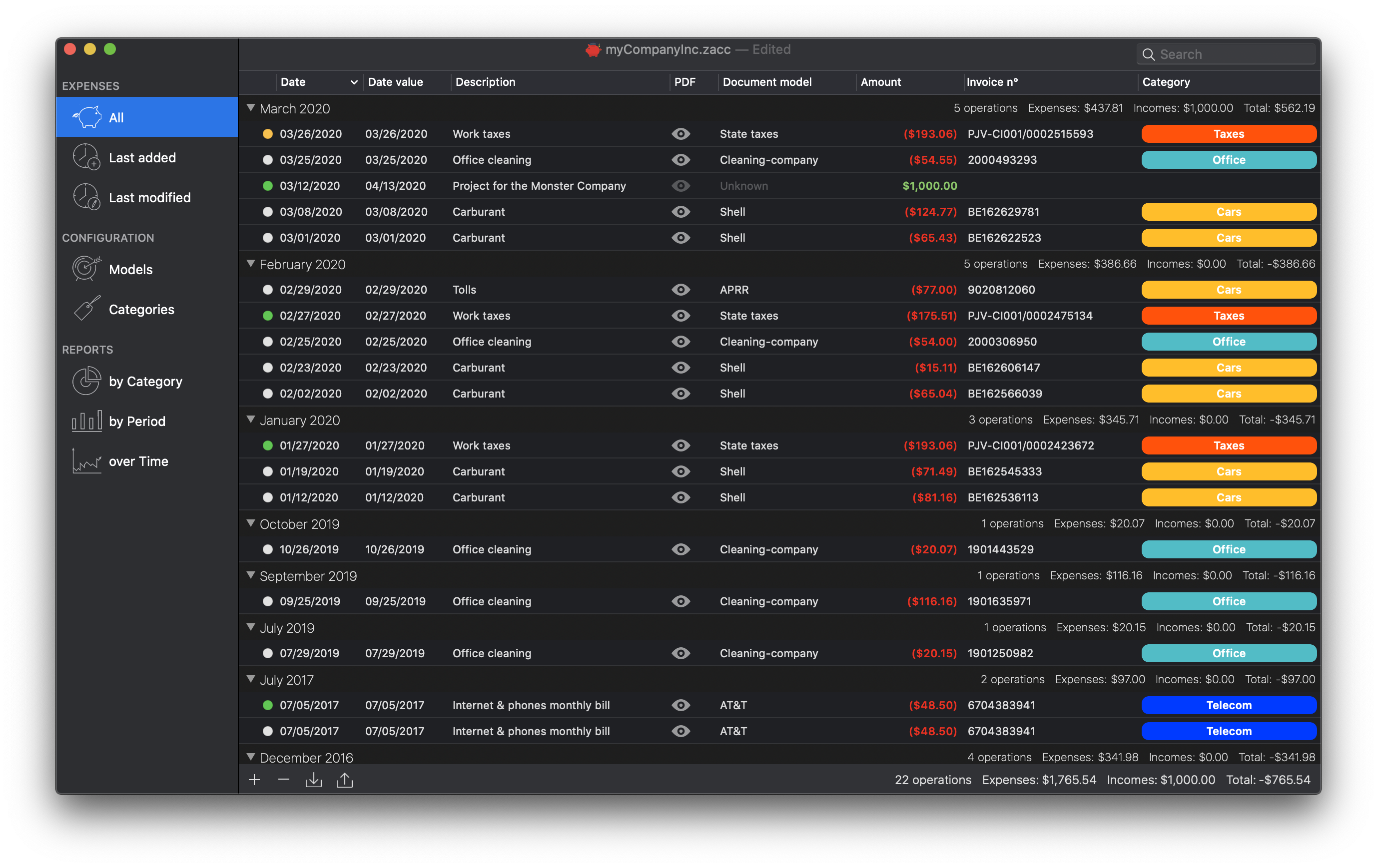Open the by Period bar chart icon
The height and width of the screenshot is (868, 1377).
(86, 421)
